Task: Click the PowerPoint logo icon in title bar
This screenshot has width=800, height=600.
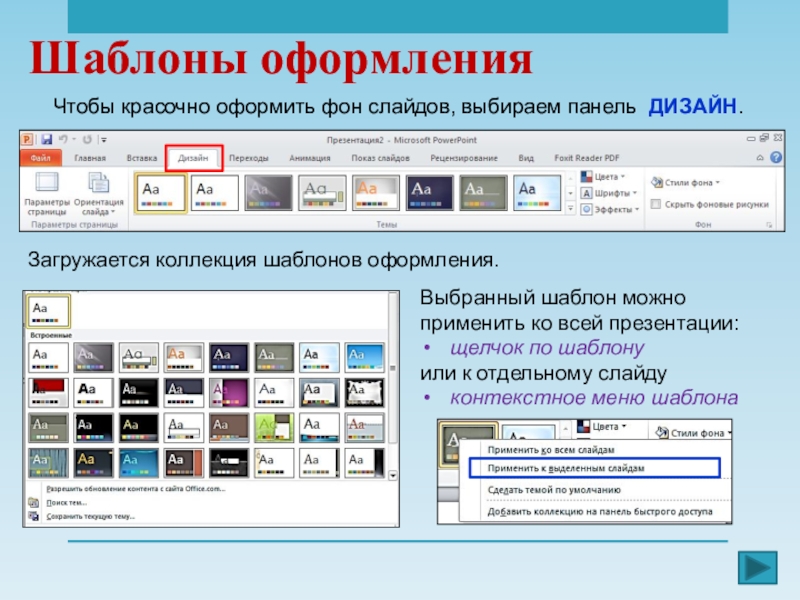Action: click(27, 139)
